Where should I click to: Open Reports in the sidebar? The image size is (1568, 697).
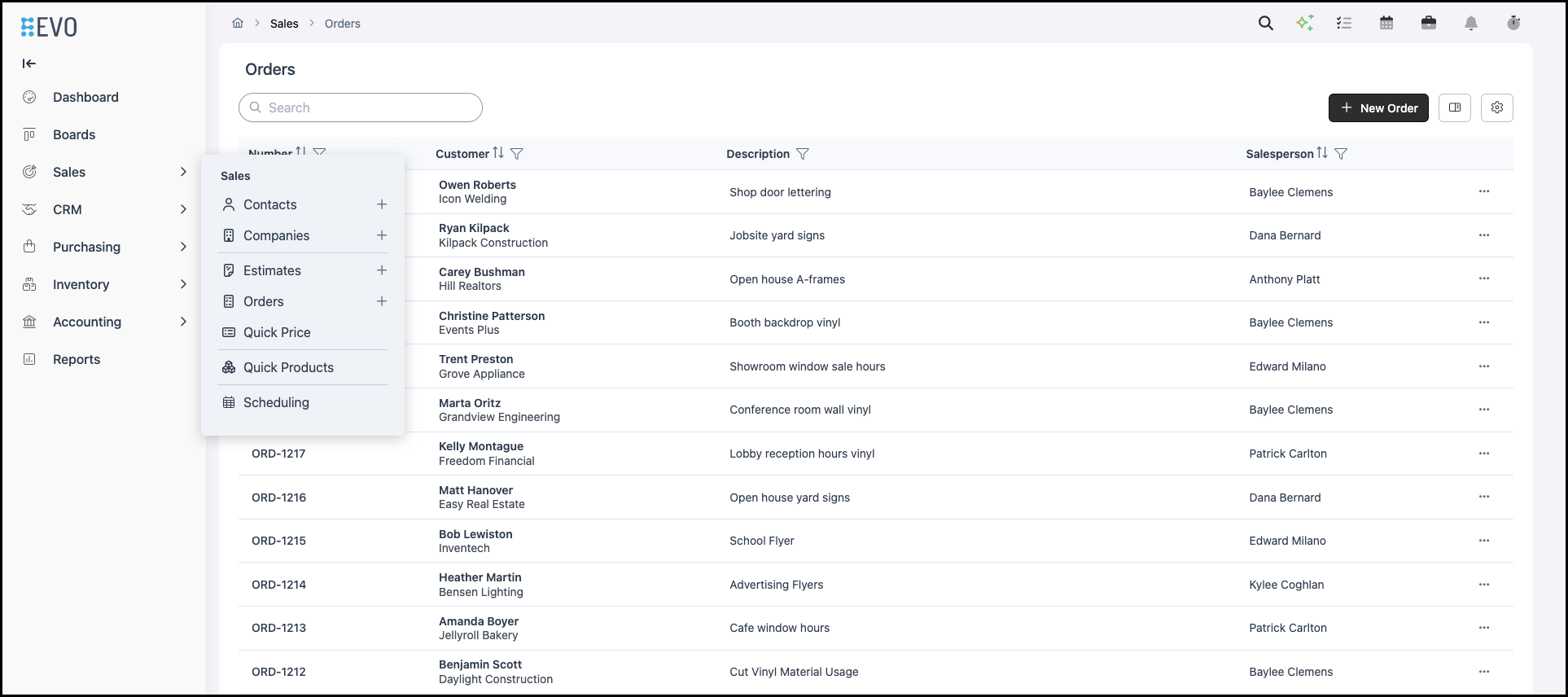77,359
